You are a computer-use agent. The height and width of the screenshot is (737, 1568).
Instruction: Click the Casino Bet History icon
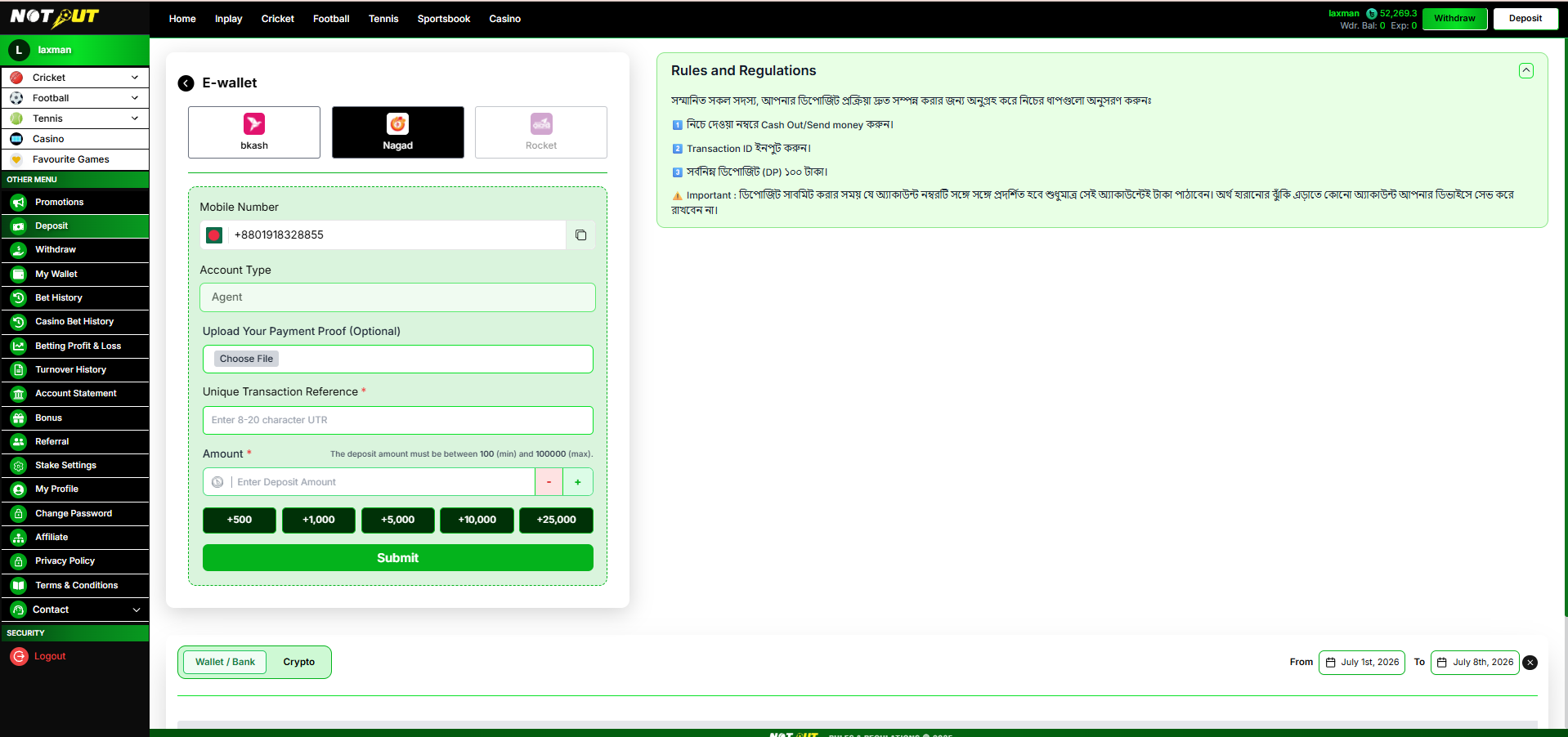click(x=19, y=322)
